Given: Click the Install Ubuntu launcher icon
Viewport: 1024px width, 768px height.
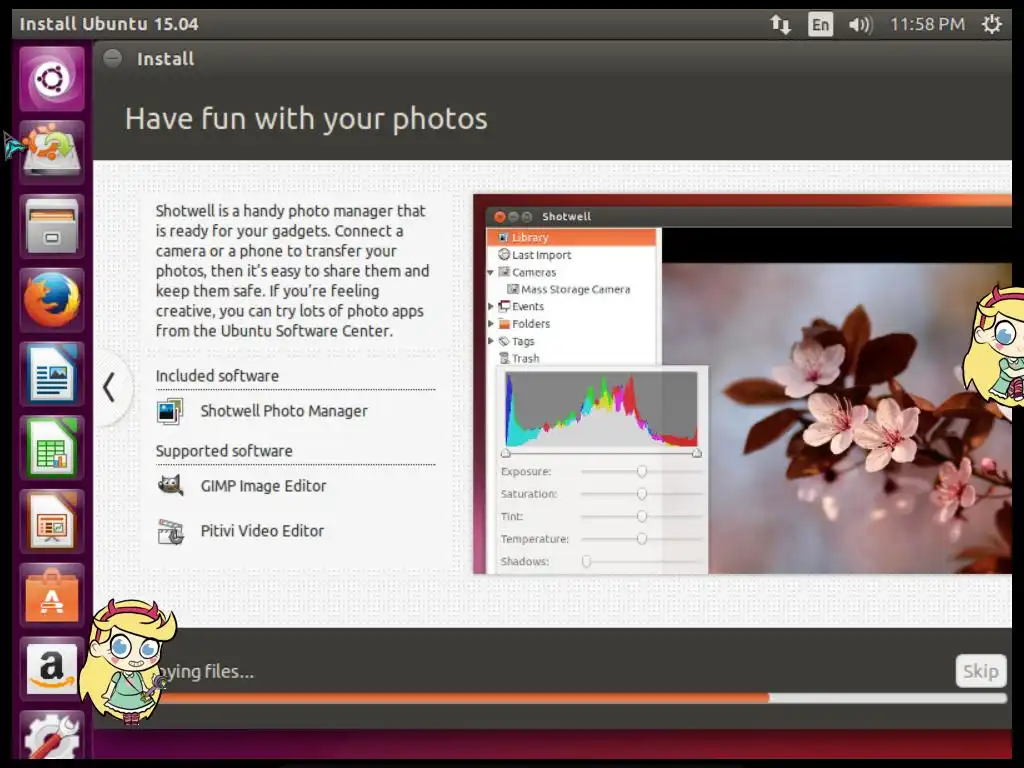Looking at the screenshot, I should click(52, 152).
